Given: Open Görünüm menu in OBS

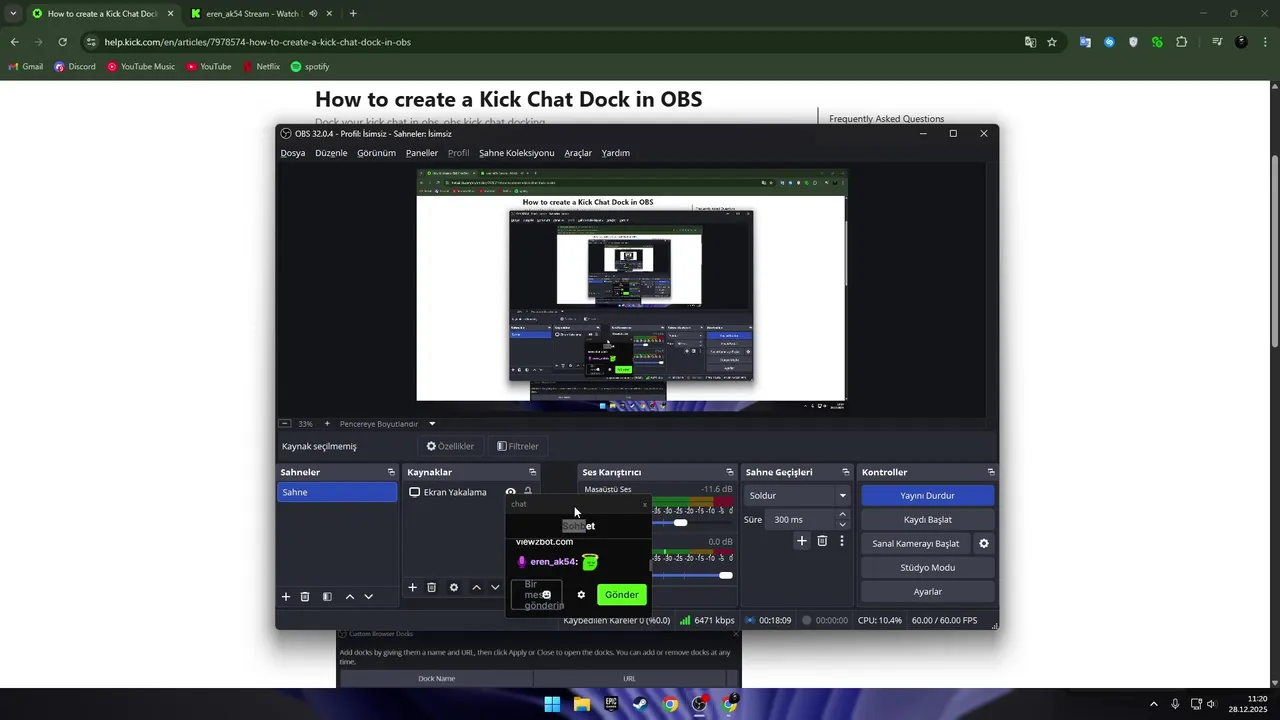Looking at the screenshot, I should [377, 153].
